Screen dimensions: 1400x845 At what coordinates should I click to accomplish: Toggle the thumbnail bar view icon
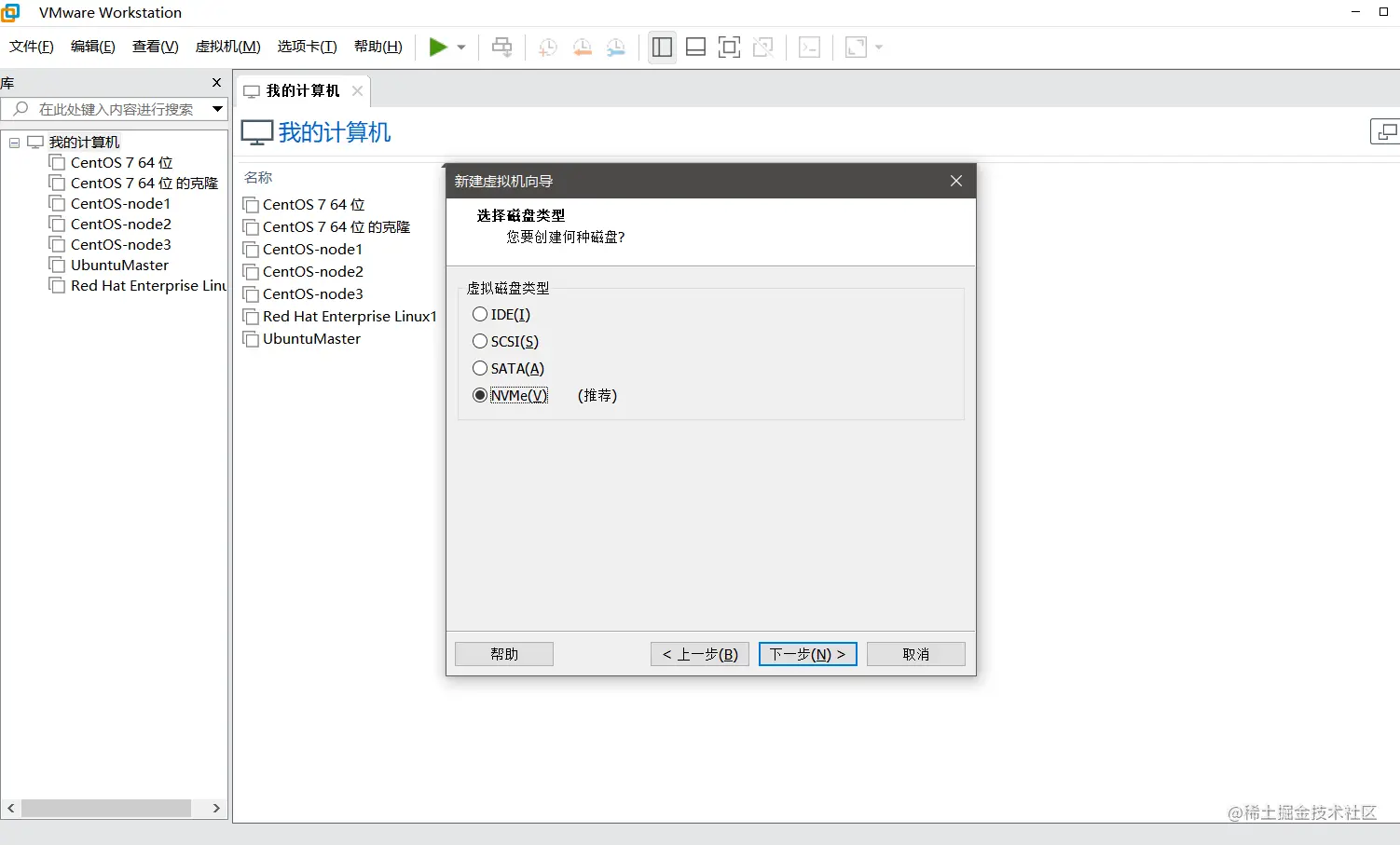(x=695, y=47)
